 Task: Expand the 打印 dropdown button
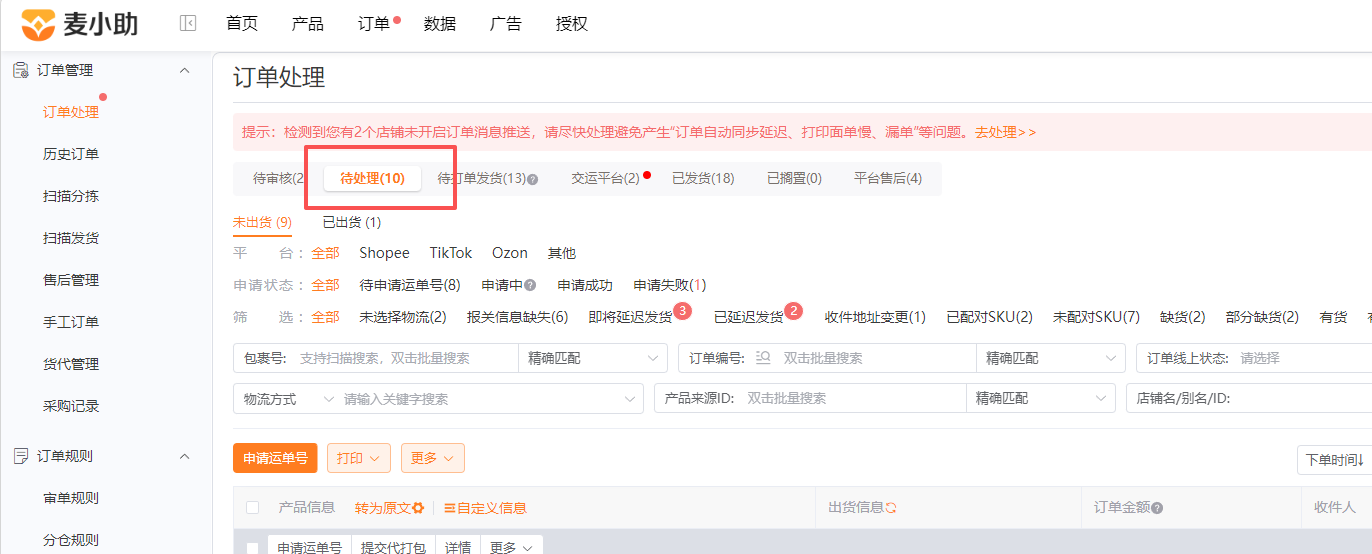(358, 458)
